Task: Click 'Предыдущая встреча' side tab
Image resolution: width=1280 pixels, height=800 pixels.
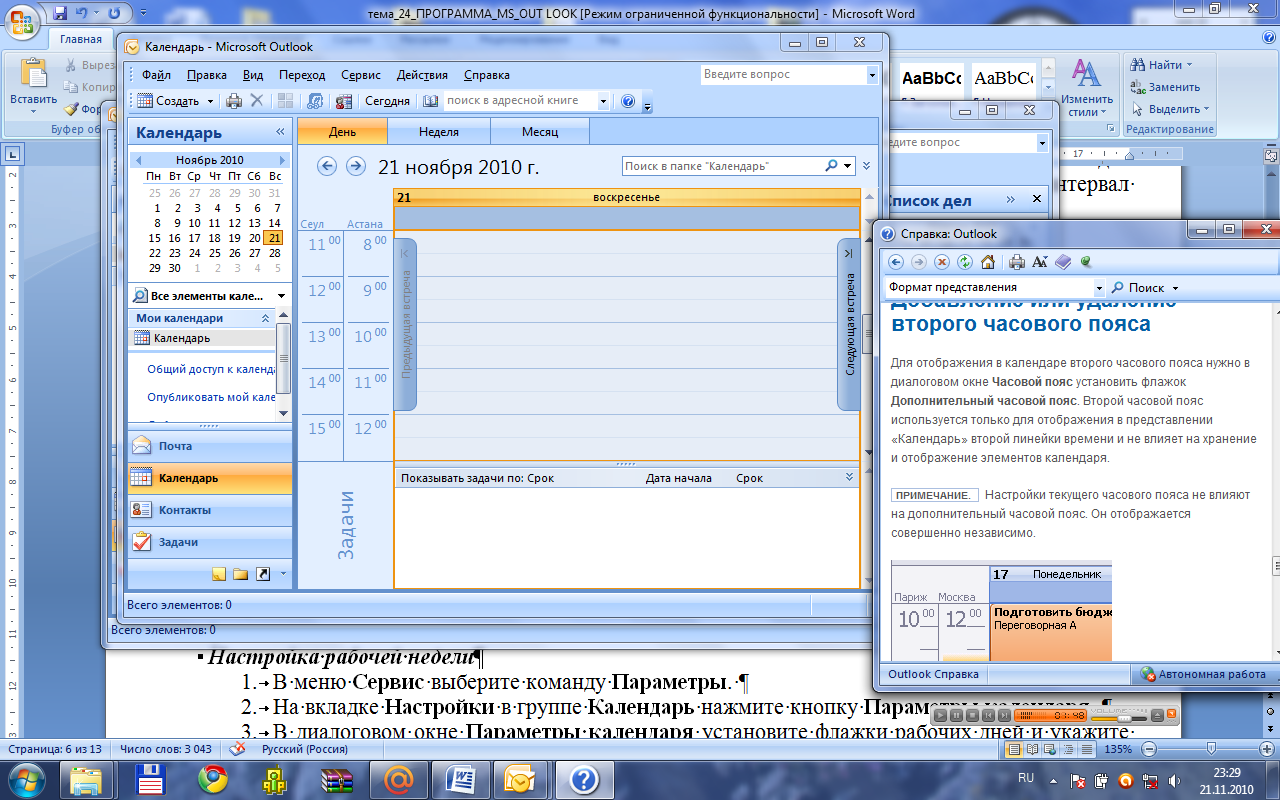Action: click(406, 324)
